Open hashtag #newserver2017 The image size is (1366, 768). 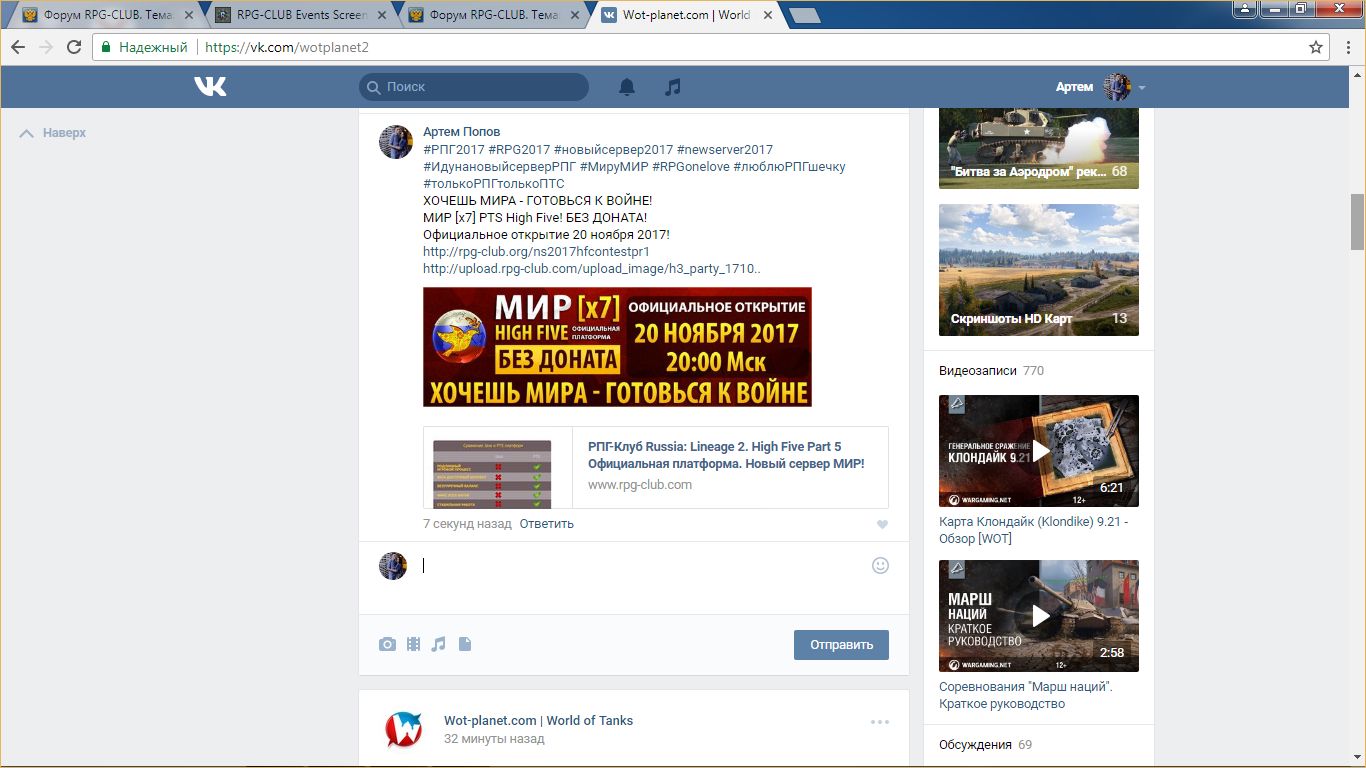point(725,150)
